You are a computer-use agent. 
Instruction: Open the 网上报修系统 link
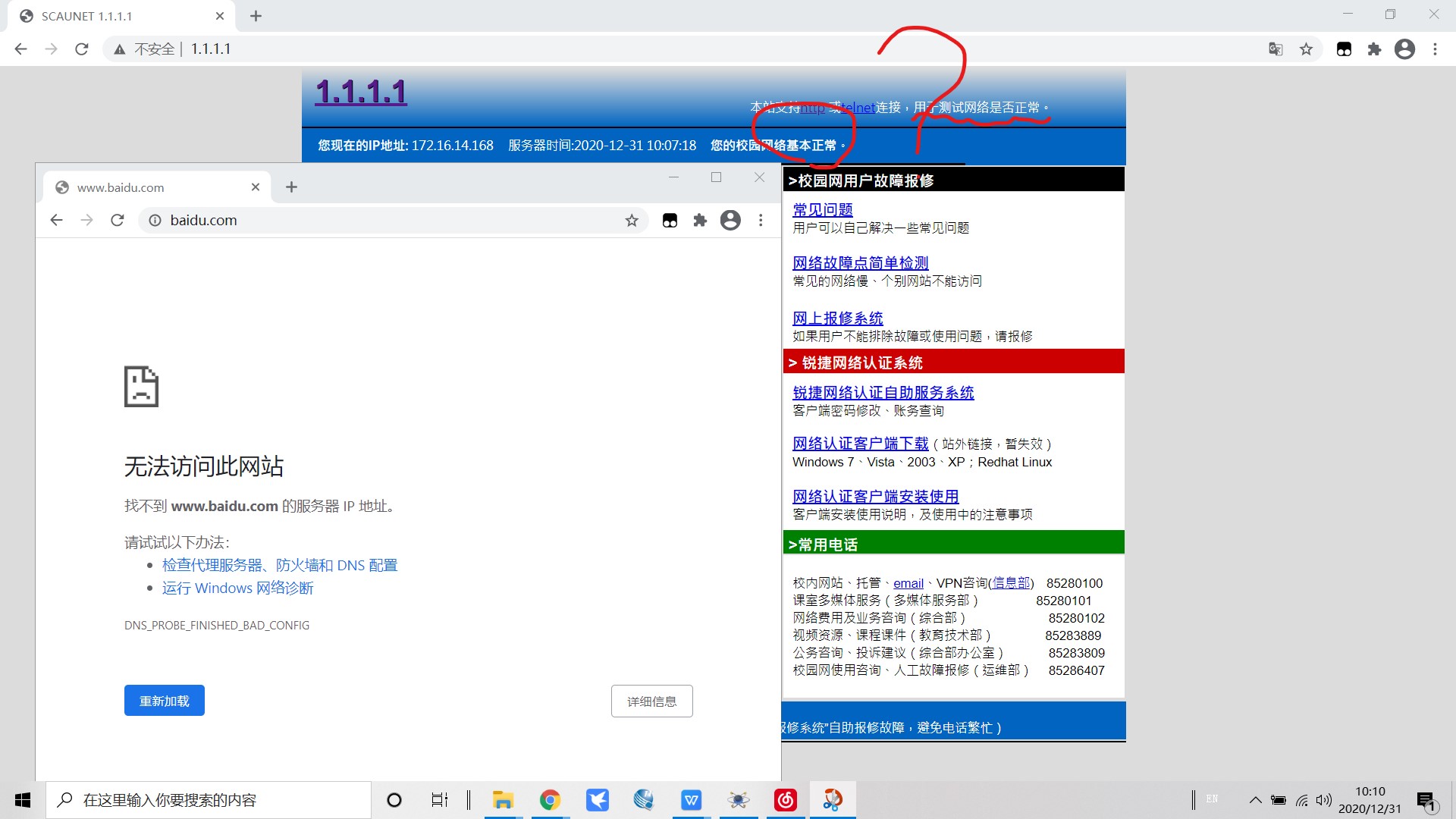[838, 318]
